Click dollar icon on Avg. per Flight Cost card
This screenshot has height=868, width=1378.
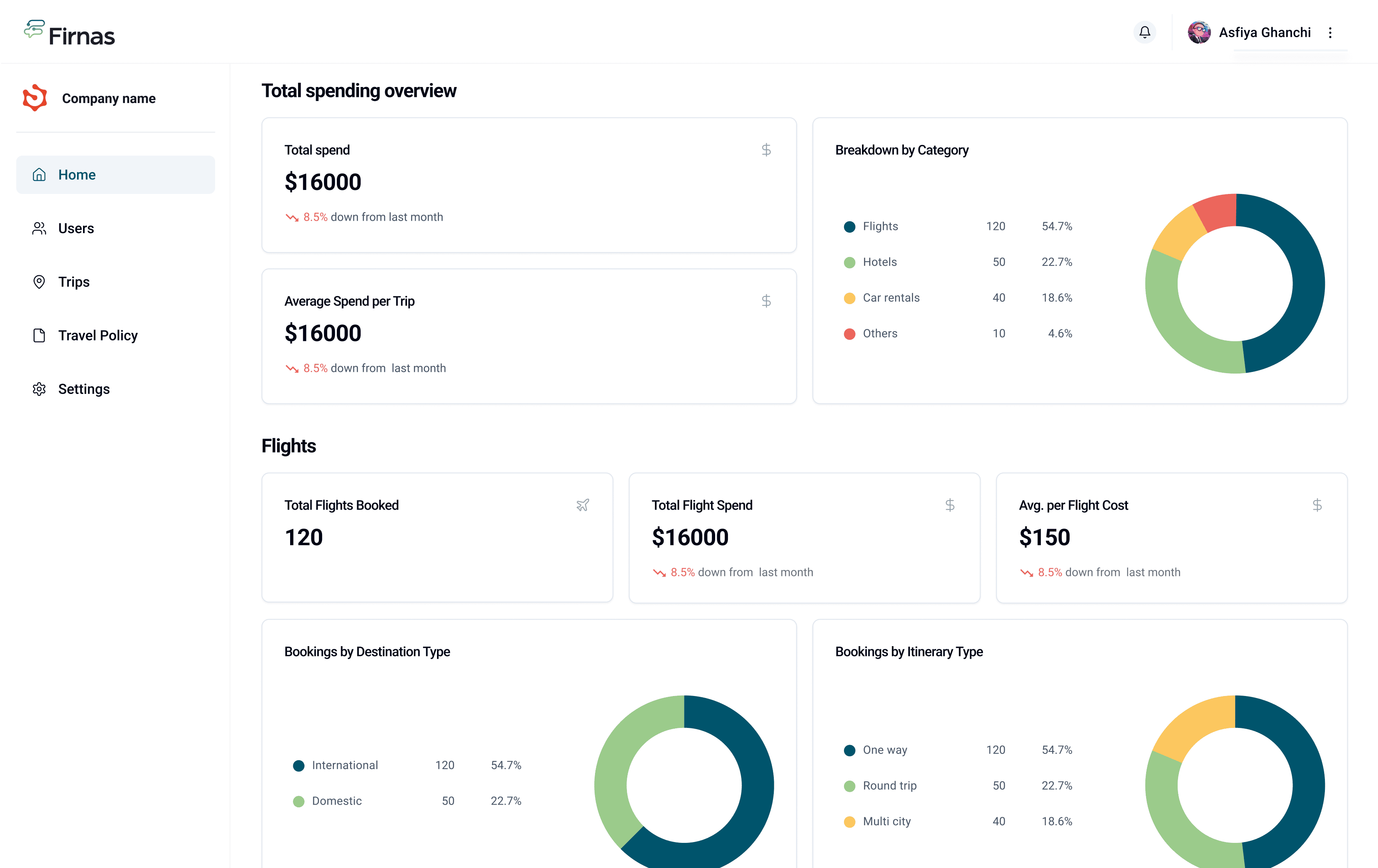[1317, 505]
